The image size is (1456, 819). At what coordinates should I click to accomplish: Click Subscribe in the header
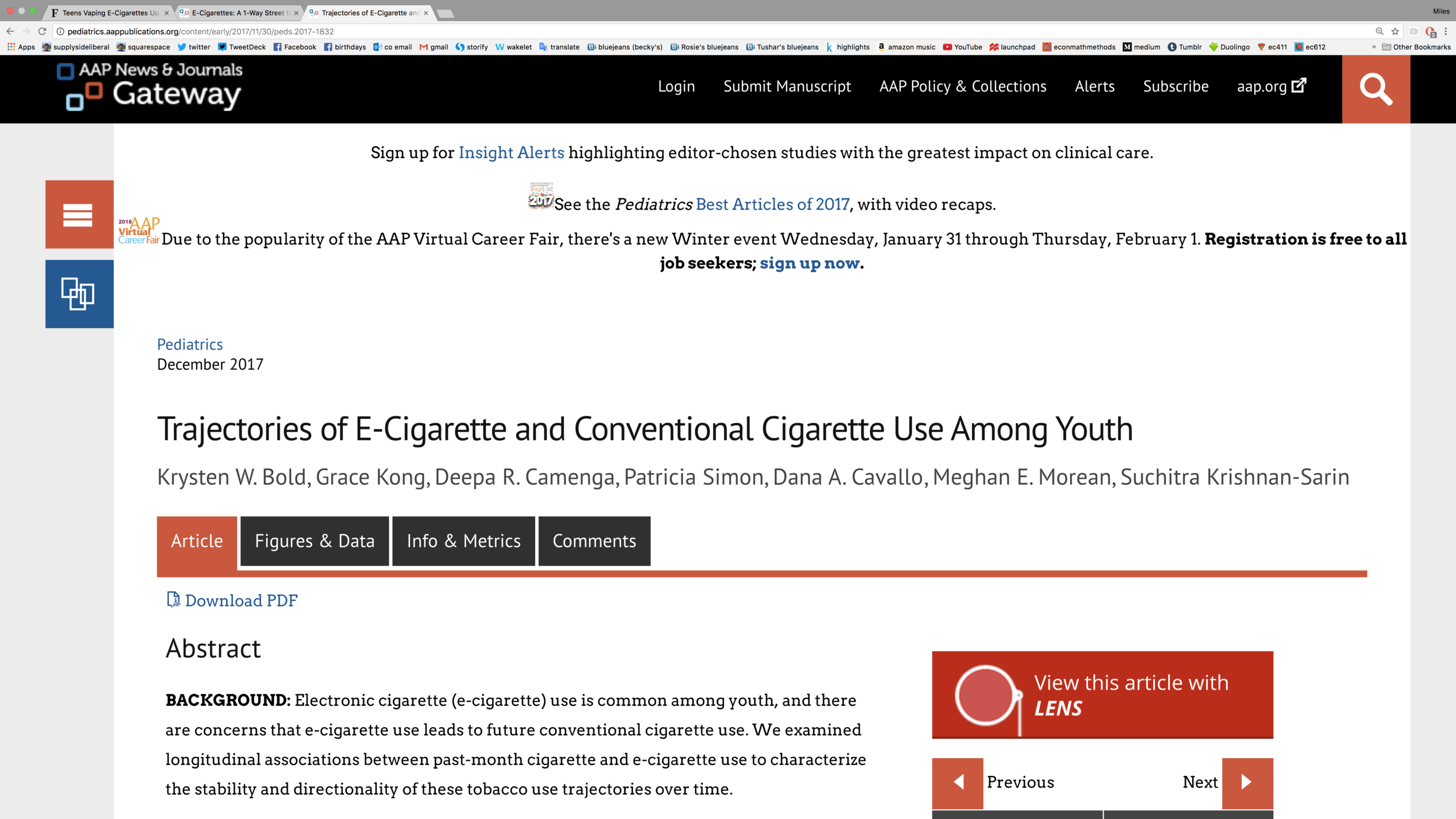1175,86
